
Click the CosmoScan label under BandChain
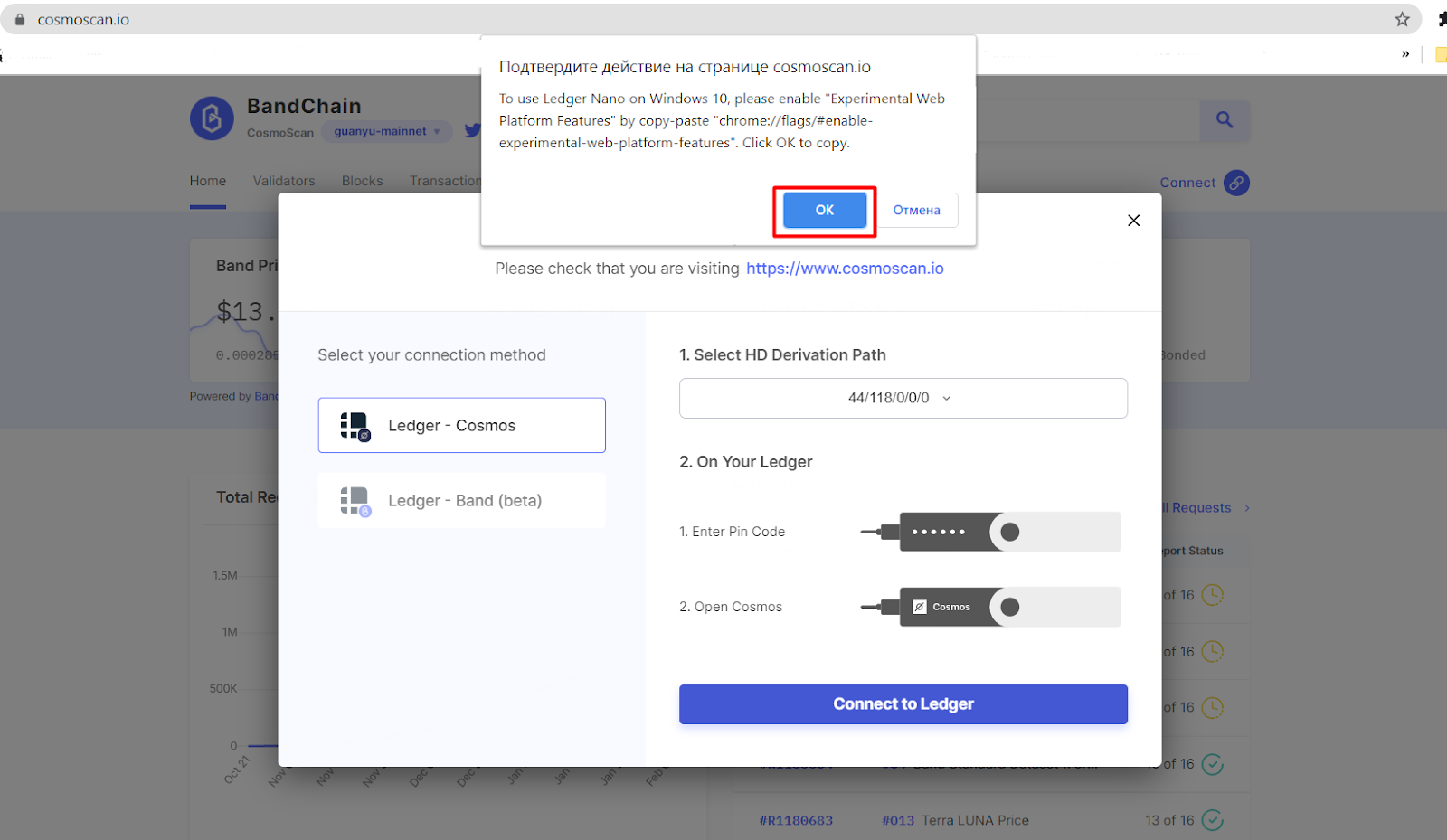click(x=280, y=133)
